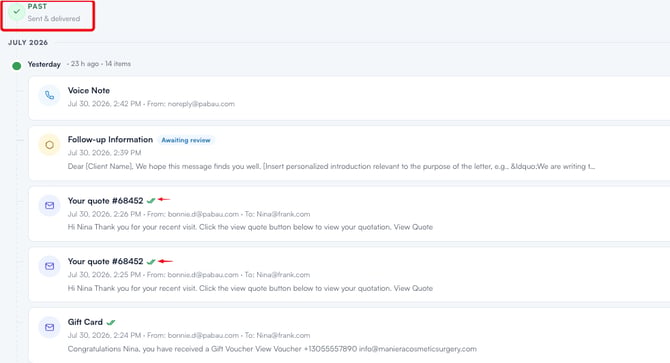Click the JULY 2026 month header
Viewport: 670px width, 363px height.
tap(28, 42)
